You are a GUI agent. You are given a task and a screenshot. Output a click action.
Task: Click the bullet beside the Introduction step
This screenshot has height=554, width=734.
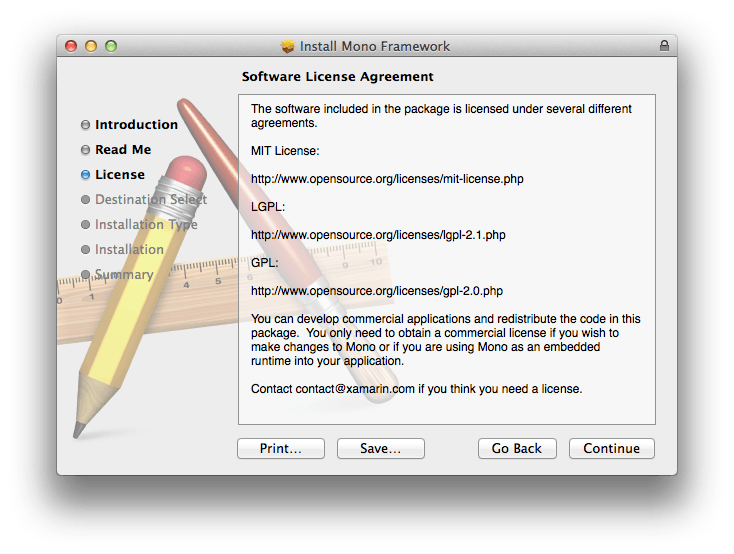pyautogui.click(x=85, y=125)
